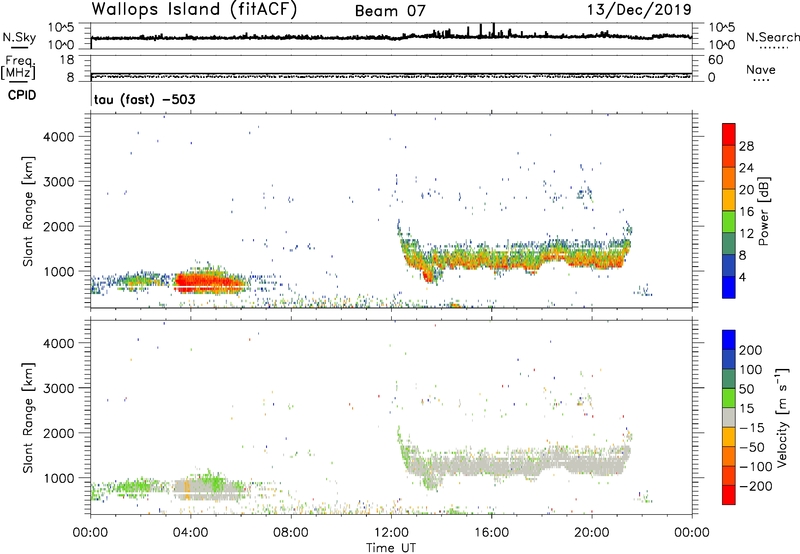Image resolution: width=800 pixels, height=554 pixels.
Task: Click '2000' on the velocity panel range axis
Action: (59, 433)
